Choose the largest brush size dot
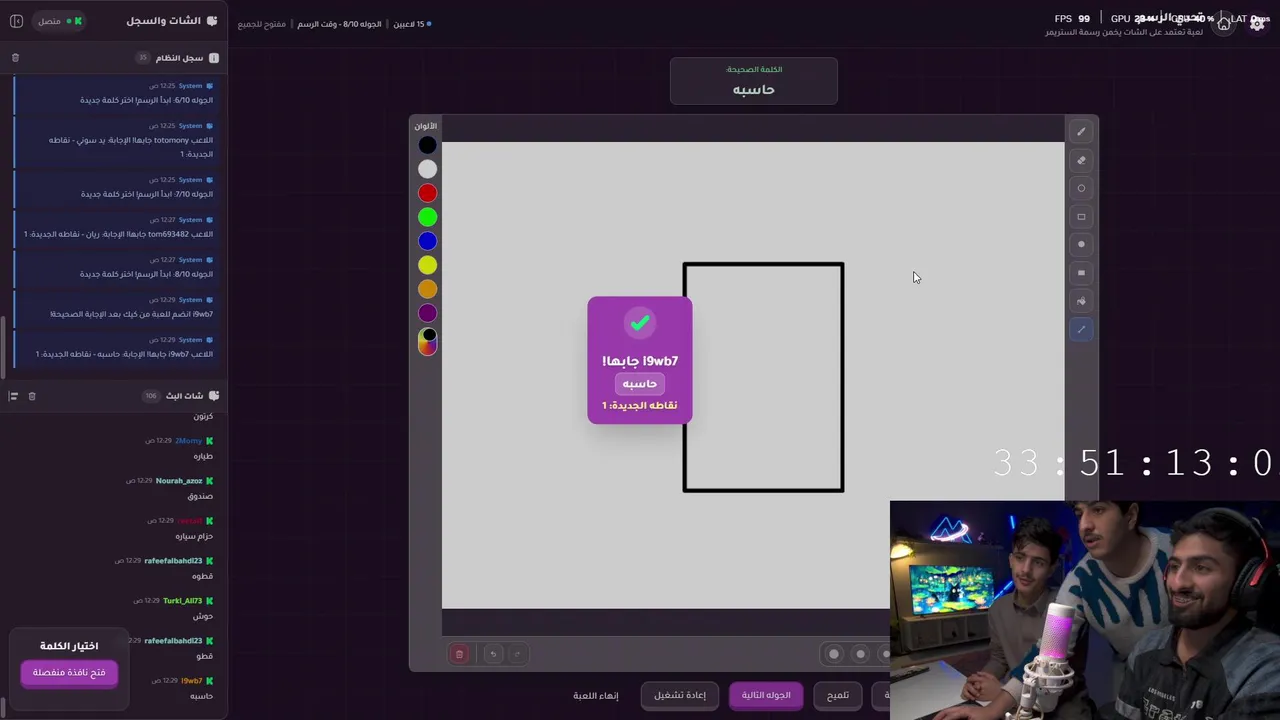The height and width of the screenshot is (720, 1280). tap(834, 654)
